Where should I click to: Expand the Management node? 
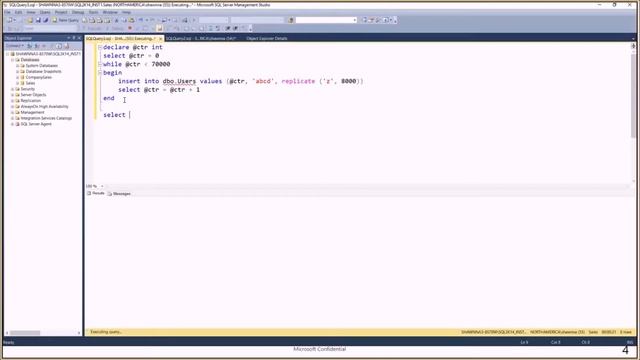point(13,112)
